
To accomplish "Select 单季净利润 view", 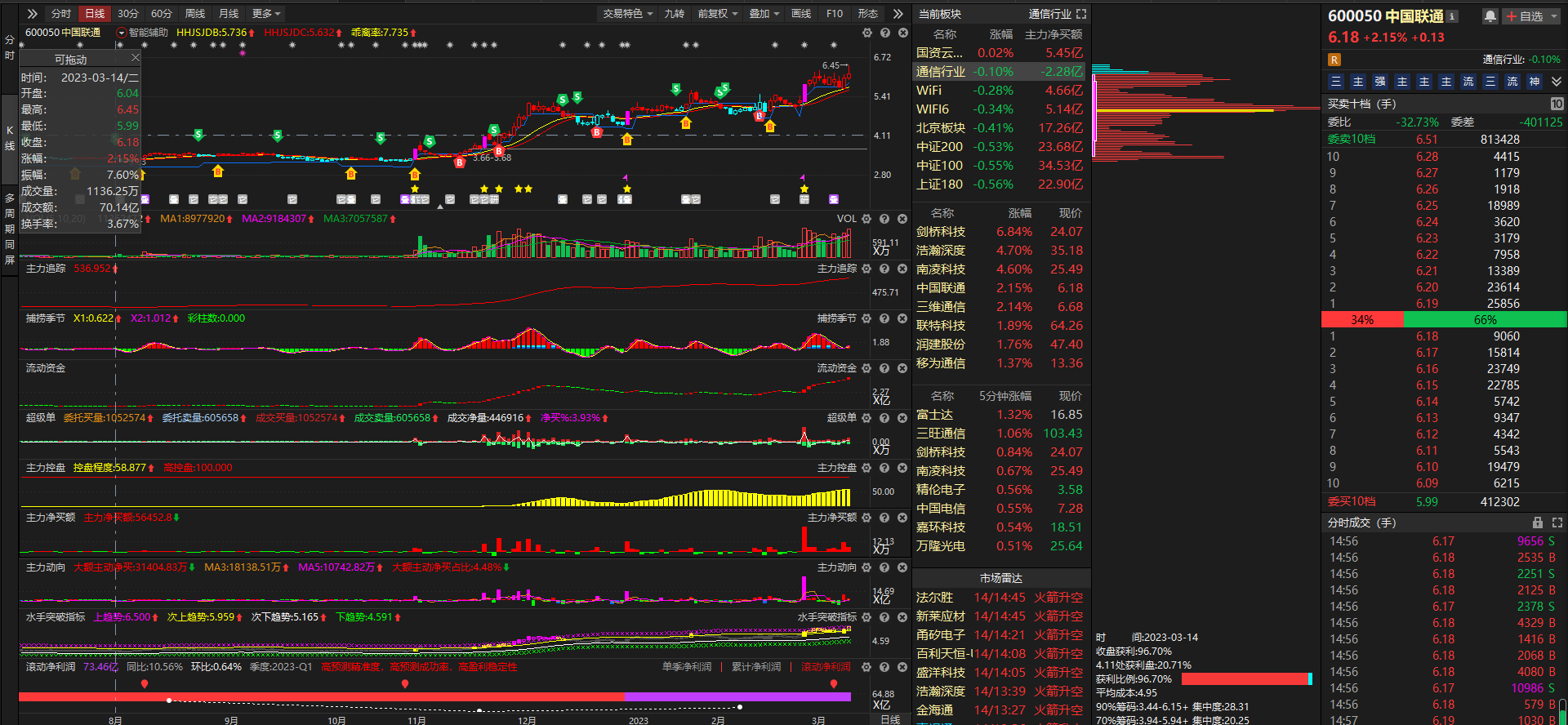I will [687, 667].
